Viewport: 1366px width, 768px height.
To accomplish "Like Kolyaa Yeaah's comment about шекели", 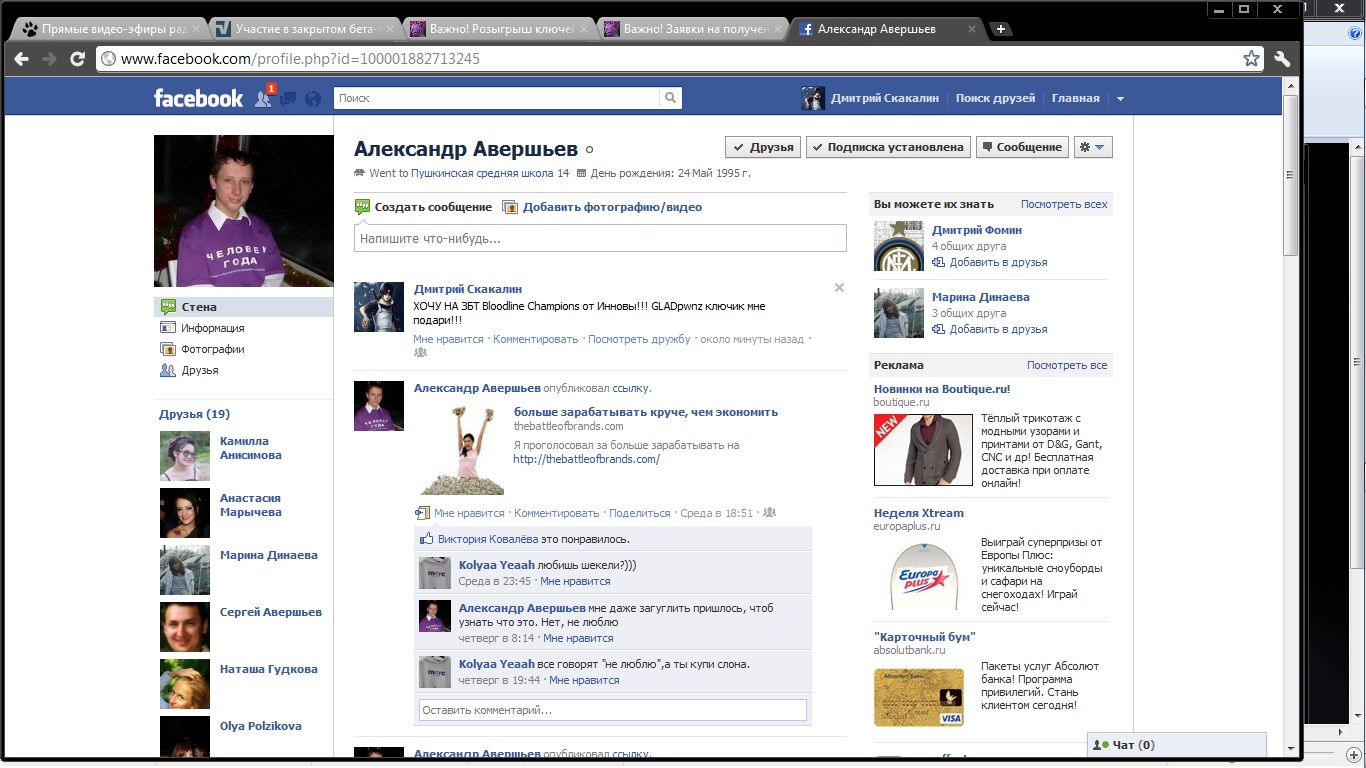I will click(x=575, y=581).
